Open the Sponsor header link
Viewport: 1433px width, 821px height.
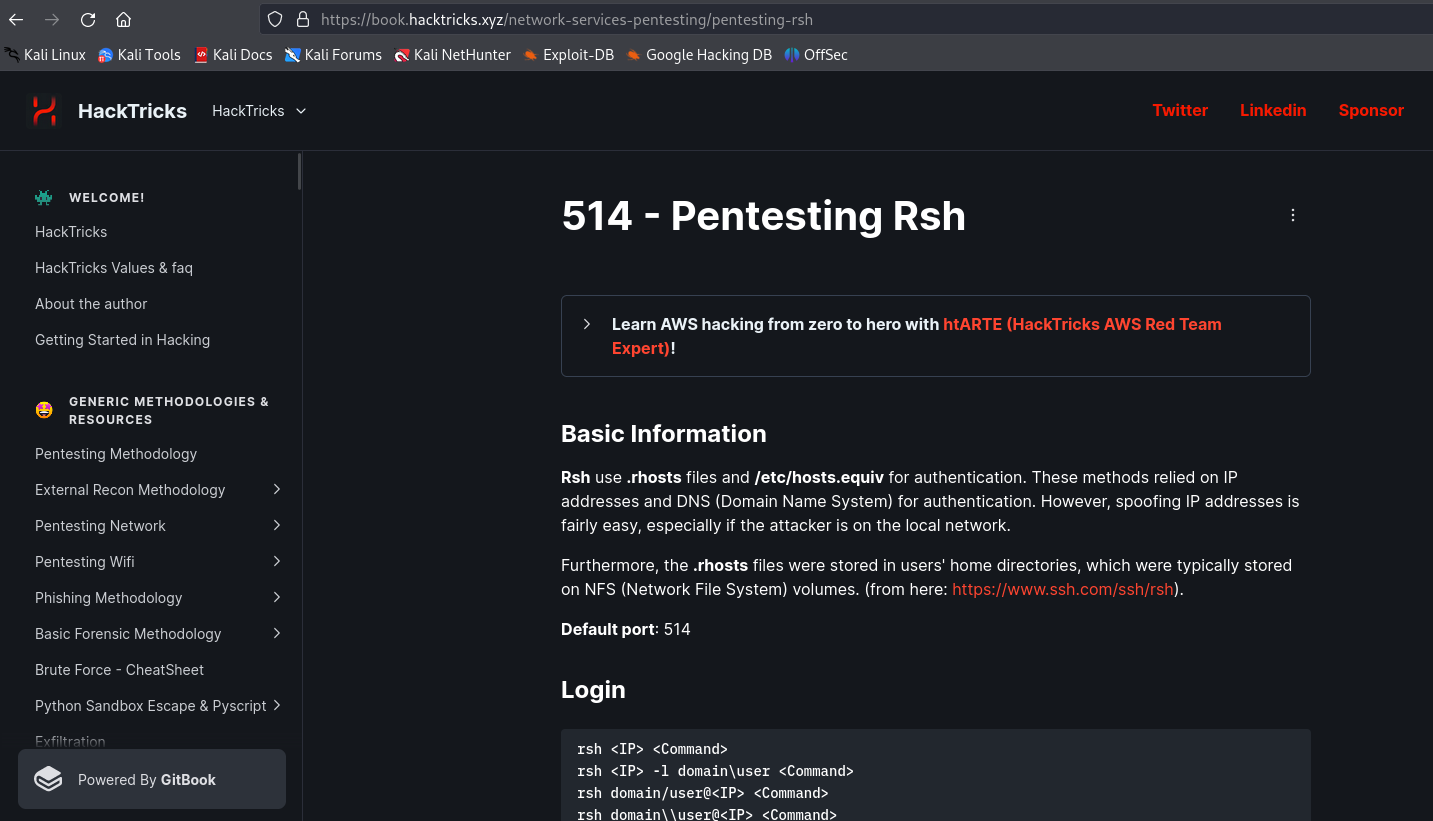click(1371, 110)
